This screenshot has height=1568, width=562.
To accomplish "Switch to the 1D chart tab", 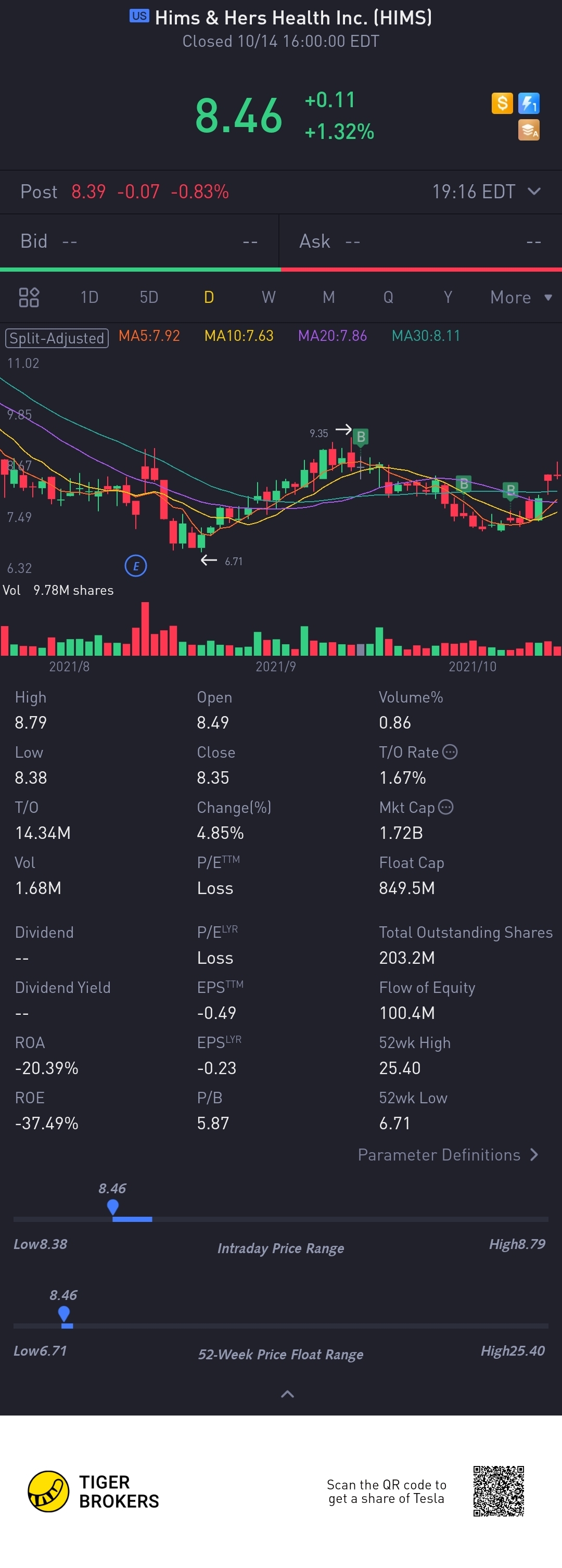I will pyautogui.click(x=90, y=297).
